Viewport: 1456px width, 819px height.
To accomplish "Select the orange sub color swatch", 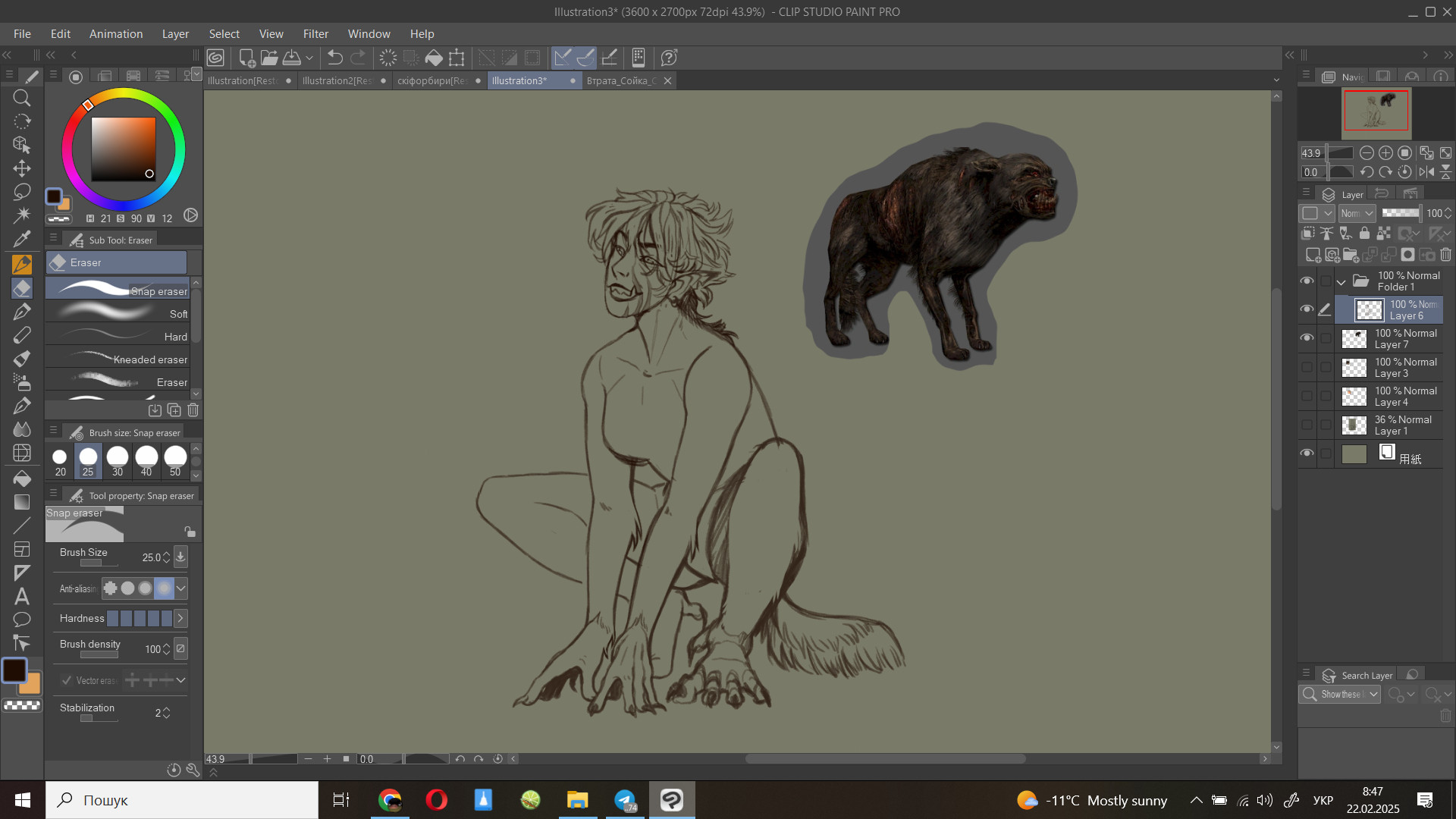I will 31,684.
